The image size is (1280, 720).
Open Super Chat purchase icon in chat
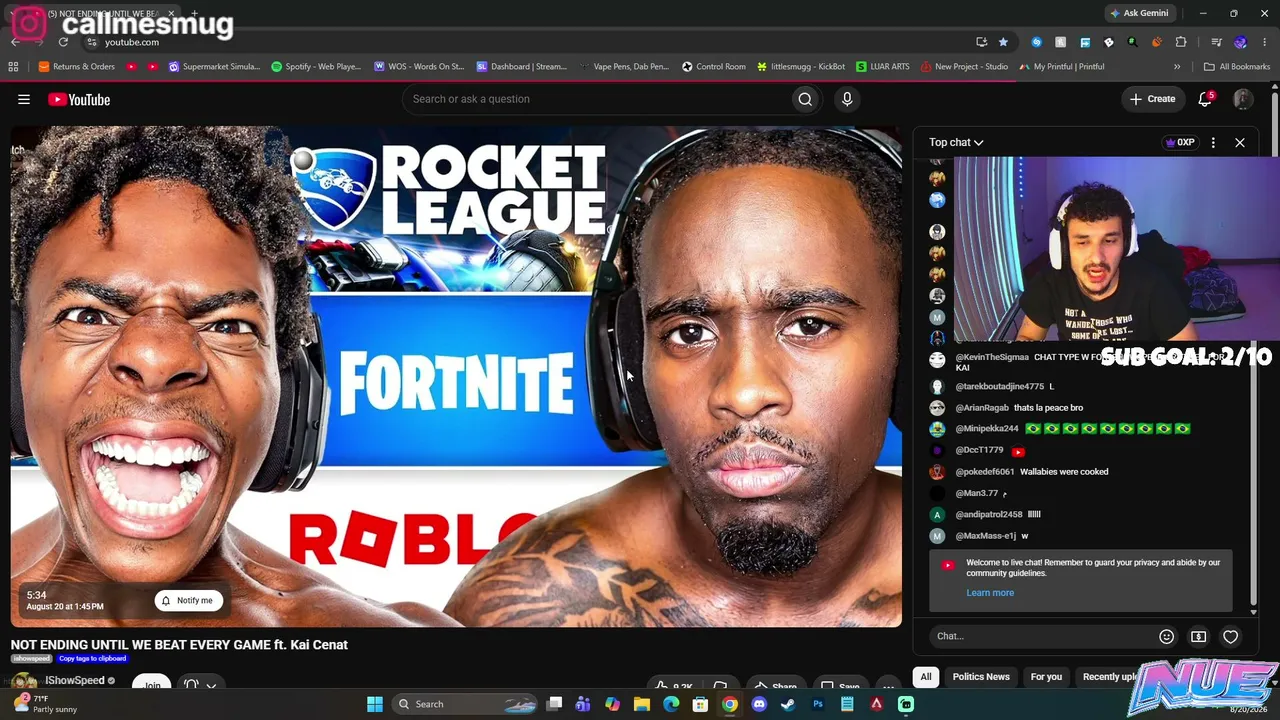(x=1198, y=636)
